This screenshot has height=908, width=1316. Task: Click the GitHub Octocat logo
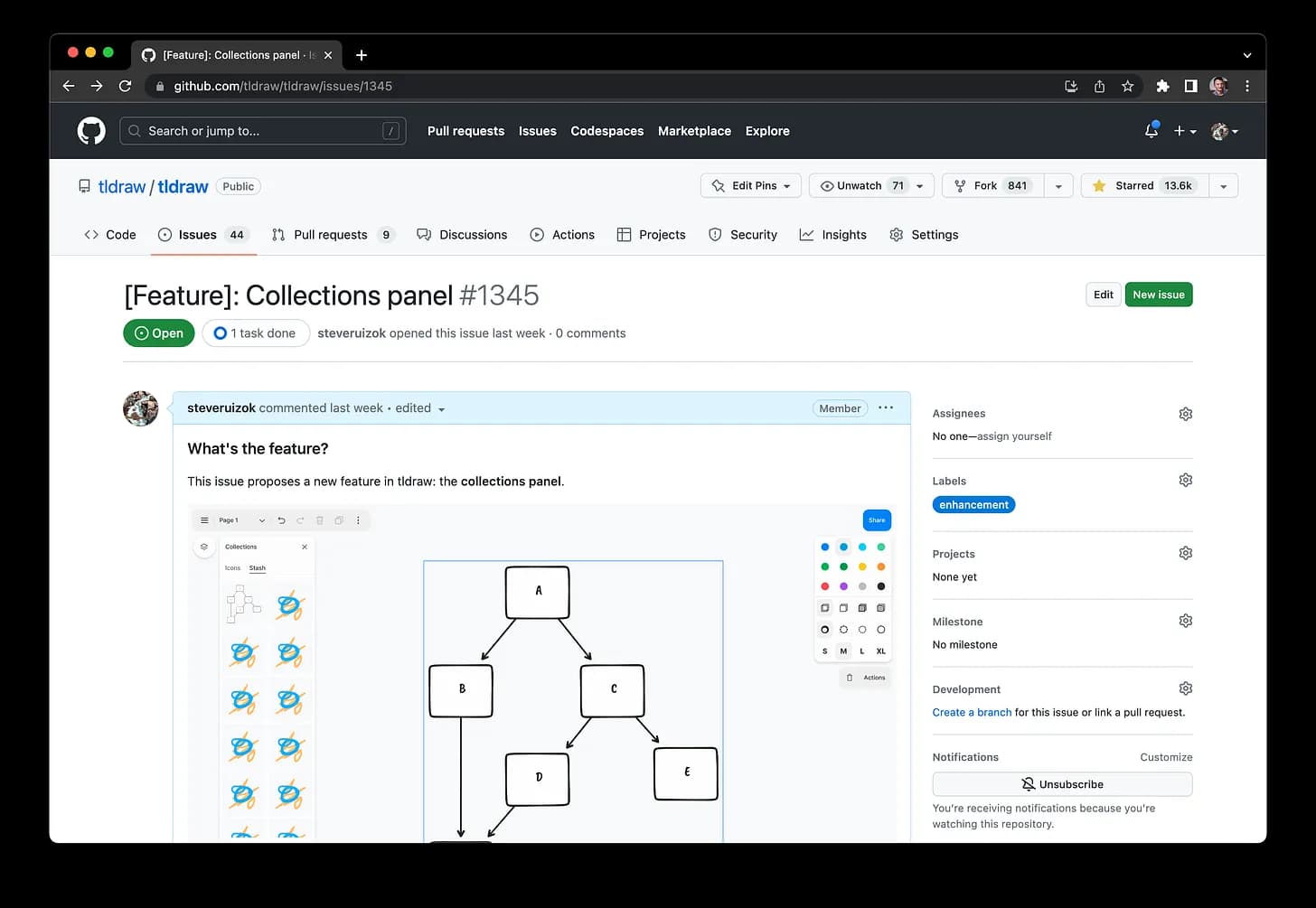point(91,131)
